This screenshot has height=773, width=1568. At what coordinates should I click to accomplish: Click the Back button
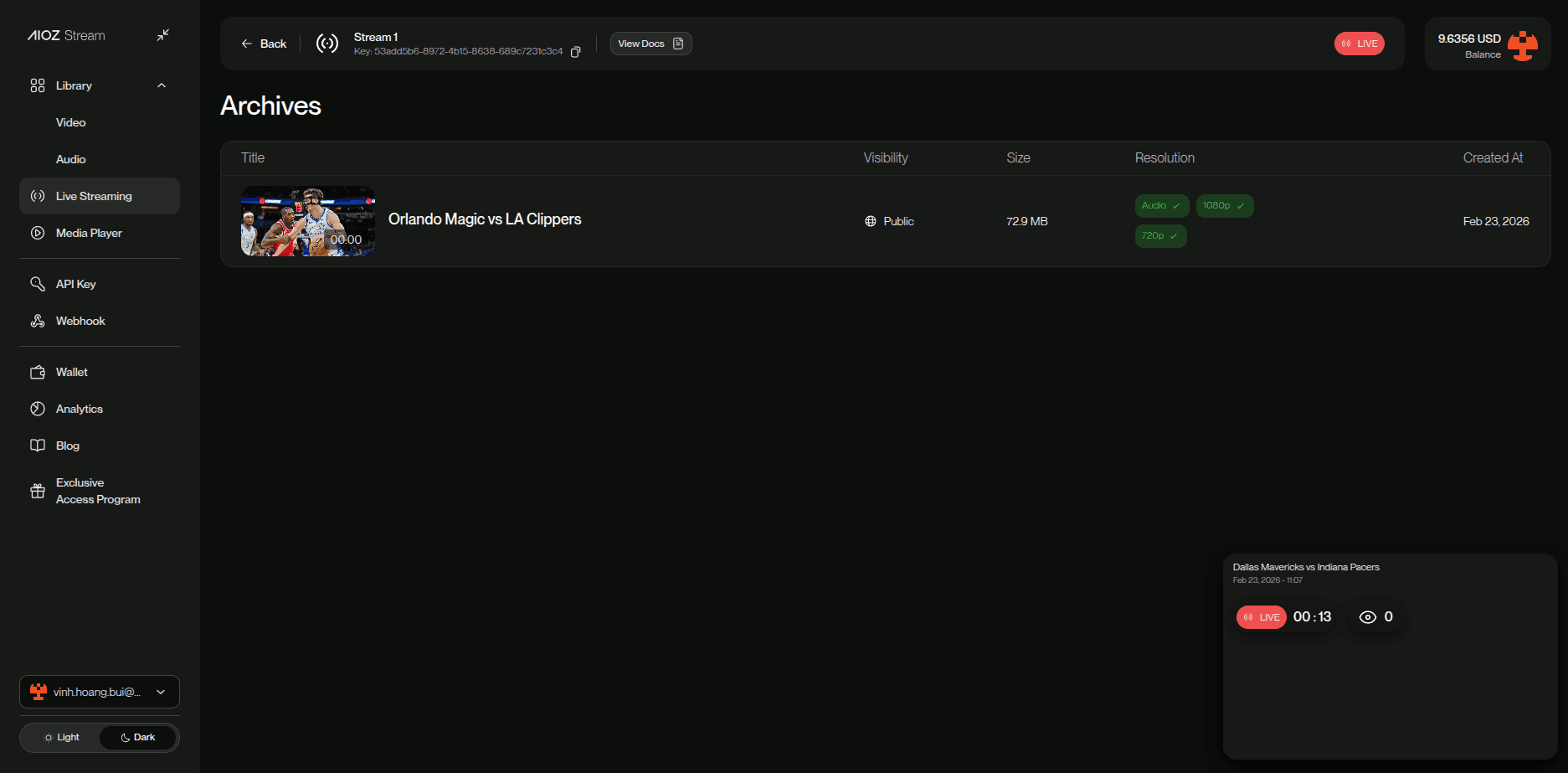point(264,44)
